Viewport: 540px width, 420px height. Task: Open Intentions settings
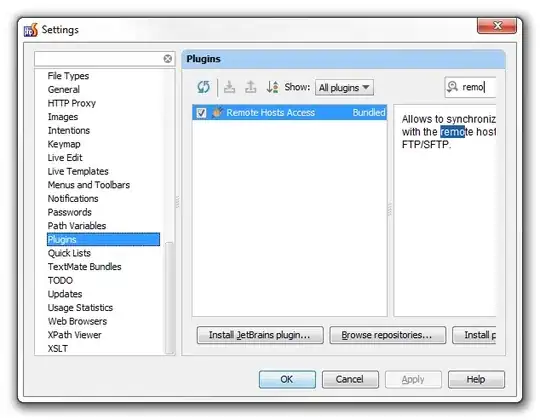(69, 130)
